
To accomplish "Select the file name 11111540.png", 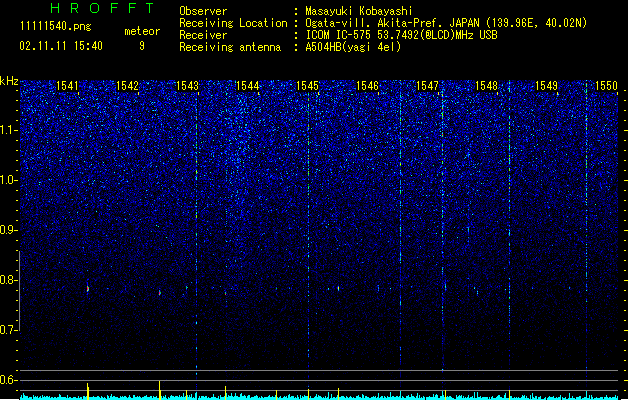I will tap(56, 27).
